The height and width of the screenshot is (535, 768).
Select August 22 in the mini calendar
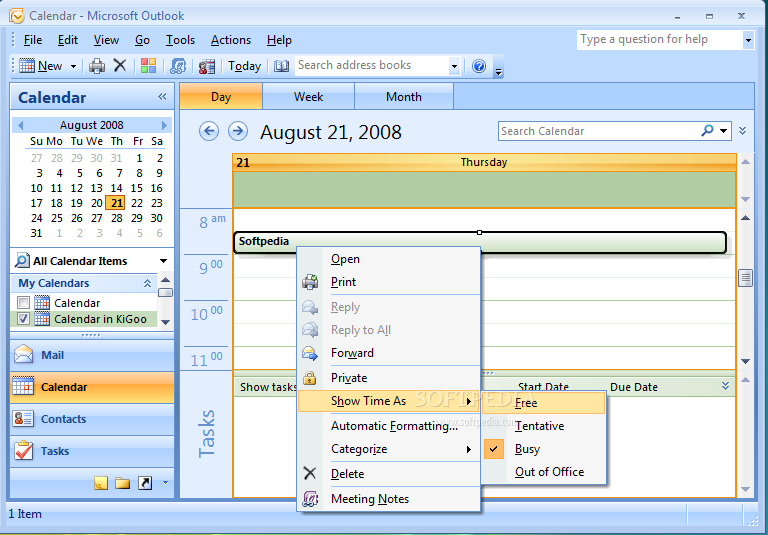coord(137,203)
